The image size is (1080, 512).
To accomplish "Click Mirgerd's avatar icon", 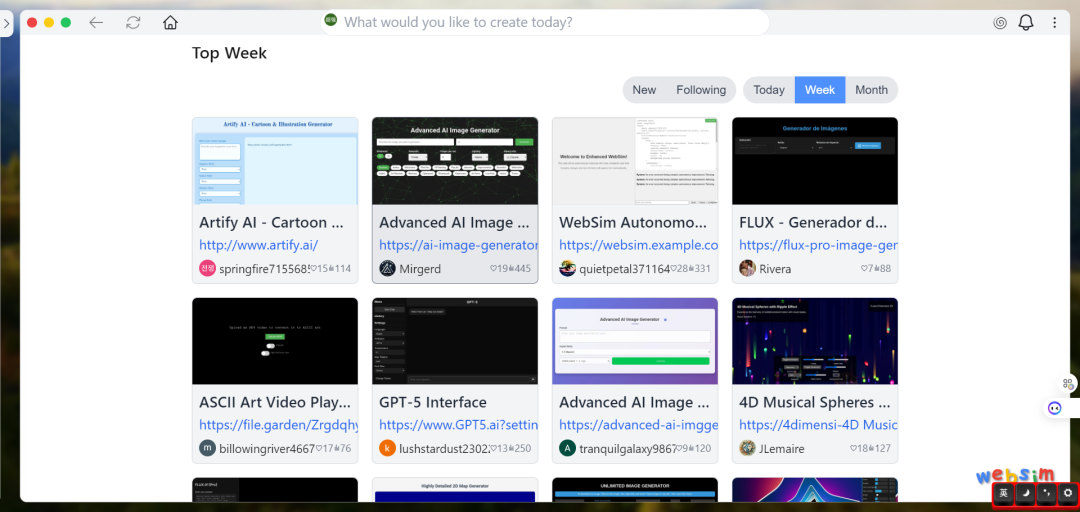I will 387,268.
